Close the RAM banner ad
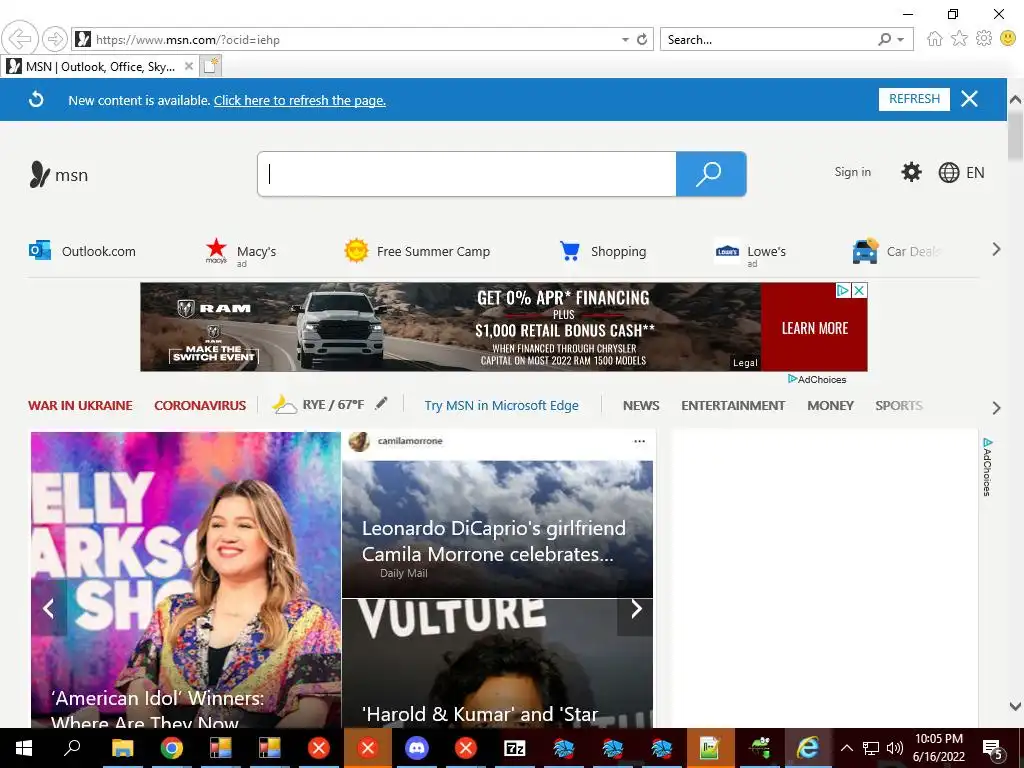 click(x=860, y=291)
